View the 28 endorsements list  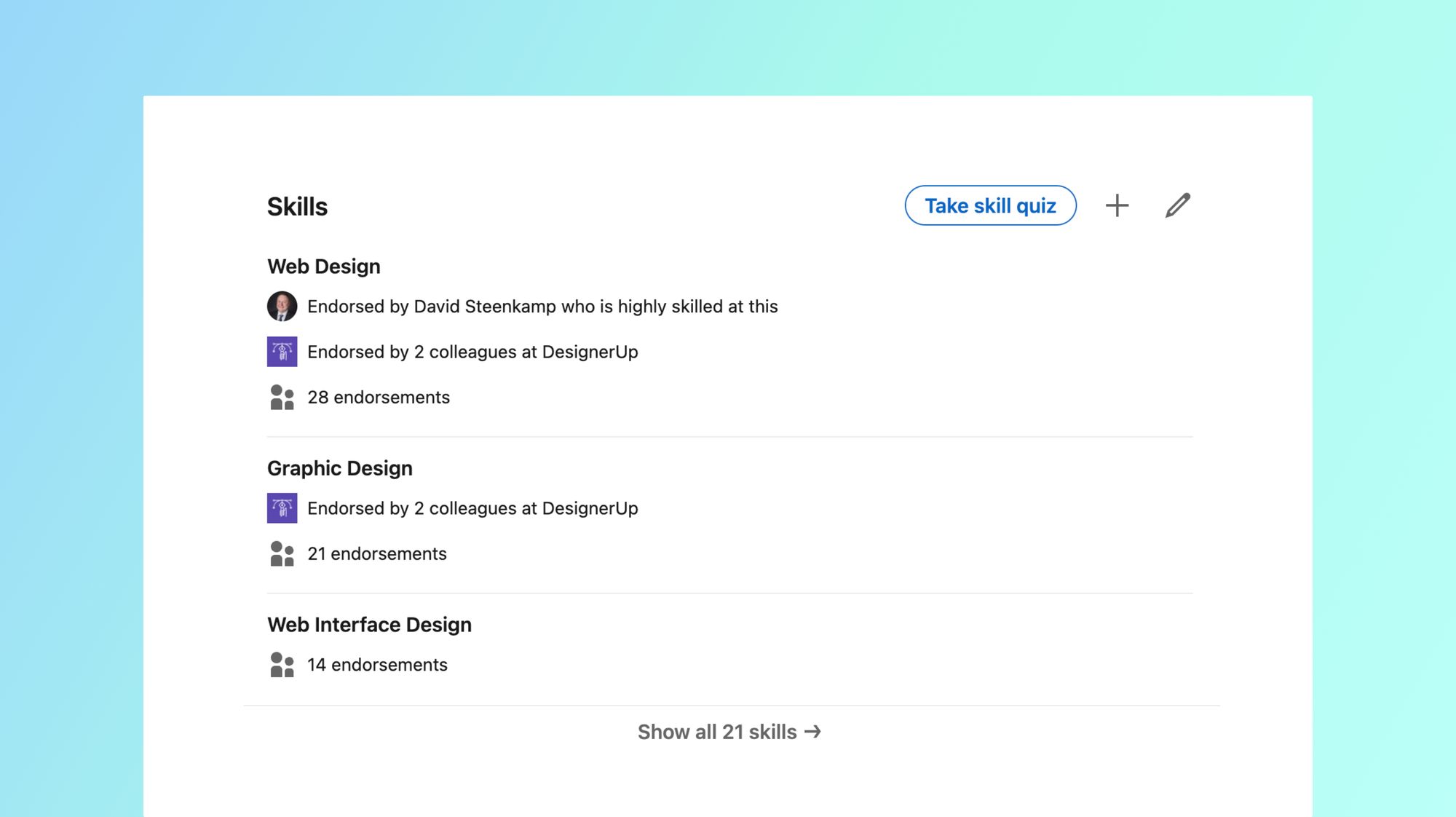click(379, 398)
